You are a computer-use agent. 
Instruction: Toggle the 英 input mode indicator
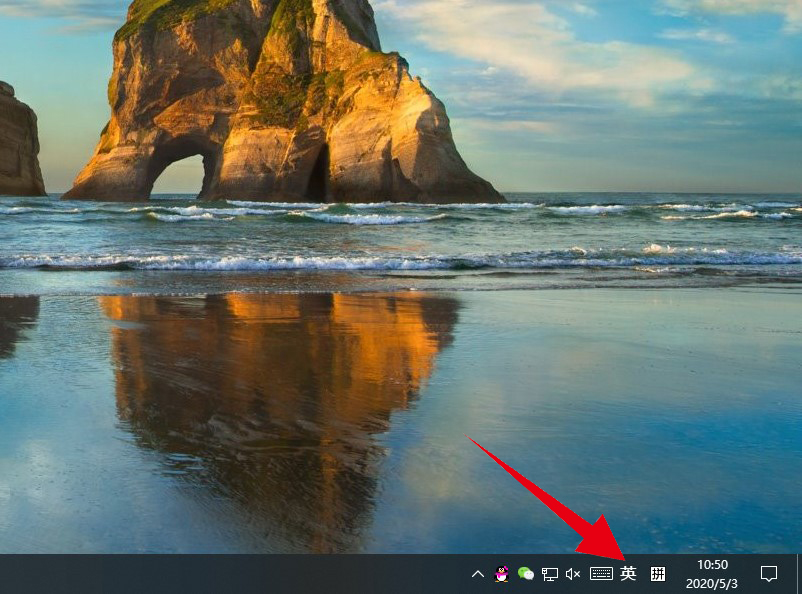point(628,574)
